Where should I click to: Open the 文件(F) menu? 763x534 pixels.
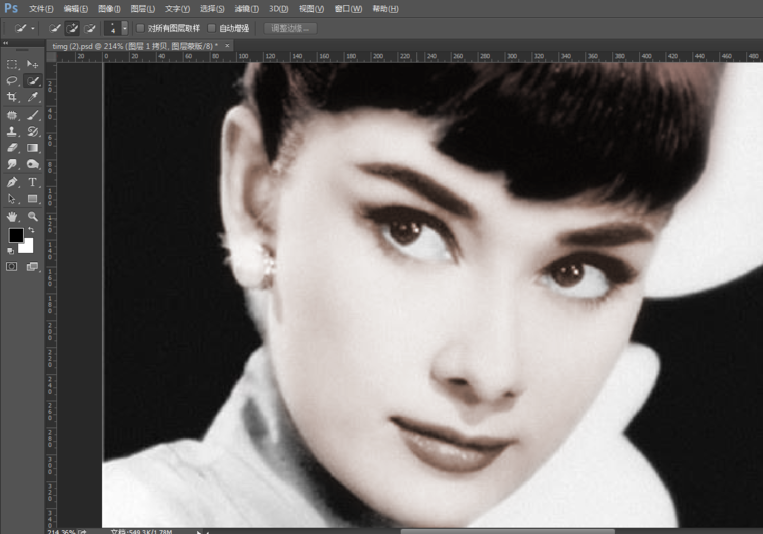41,9
